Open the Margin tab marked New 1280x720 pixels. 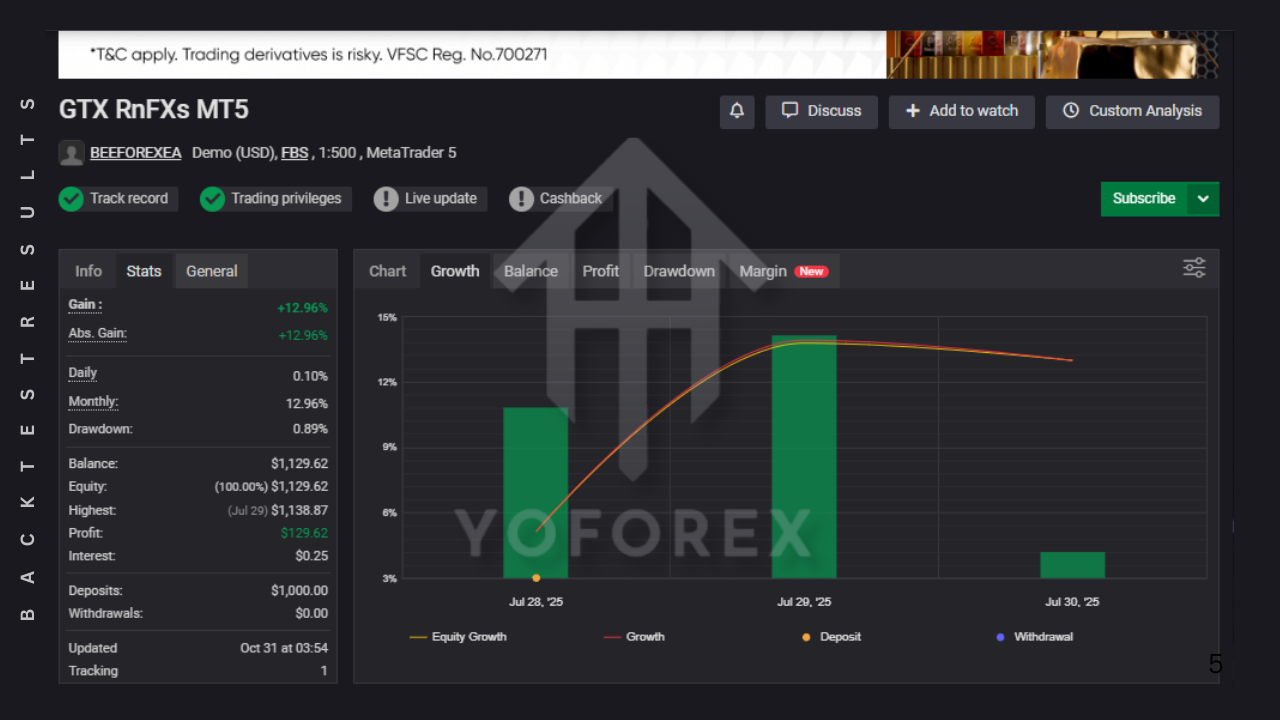click(x=763, y=271)
